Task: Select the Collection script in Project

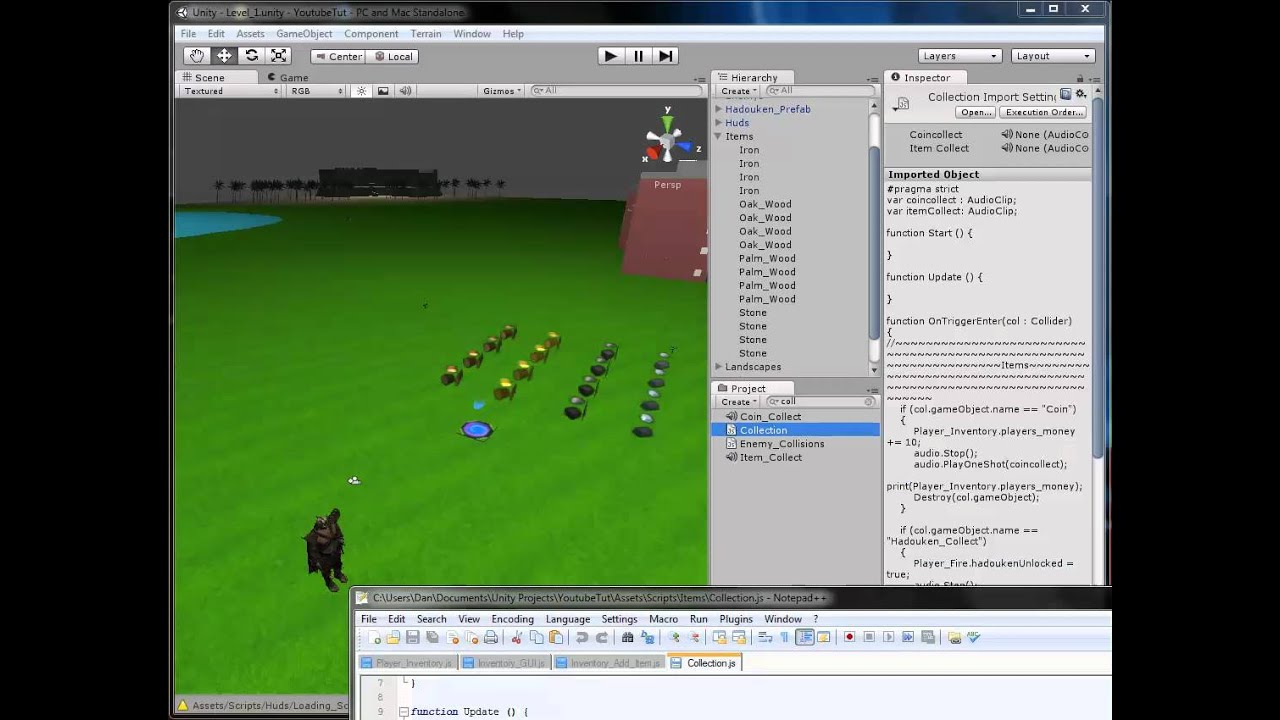Action: click(x=795, y=430)
